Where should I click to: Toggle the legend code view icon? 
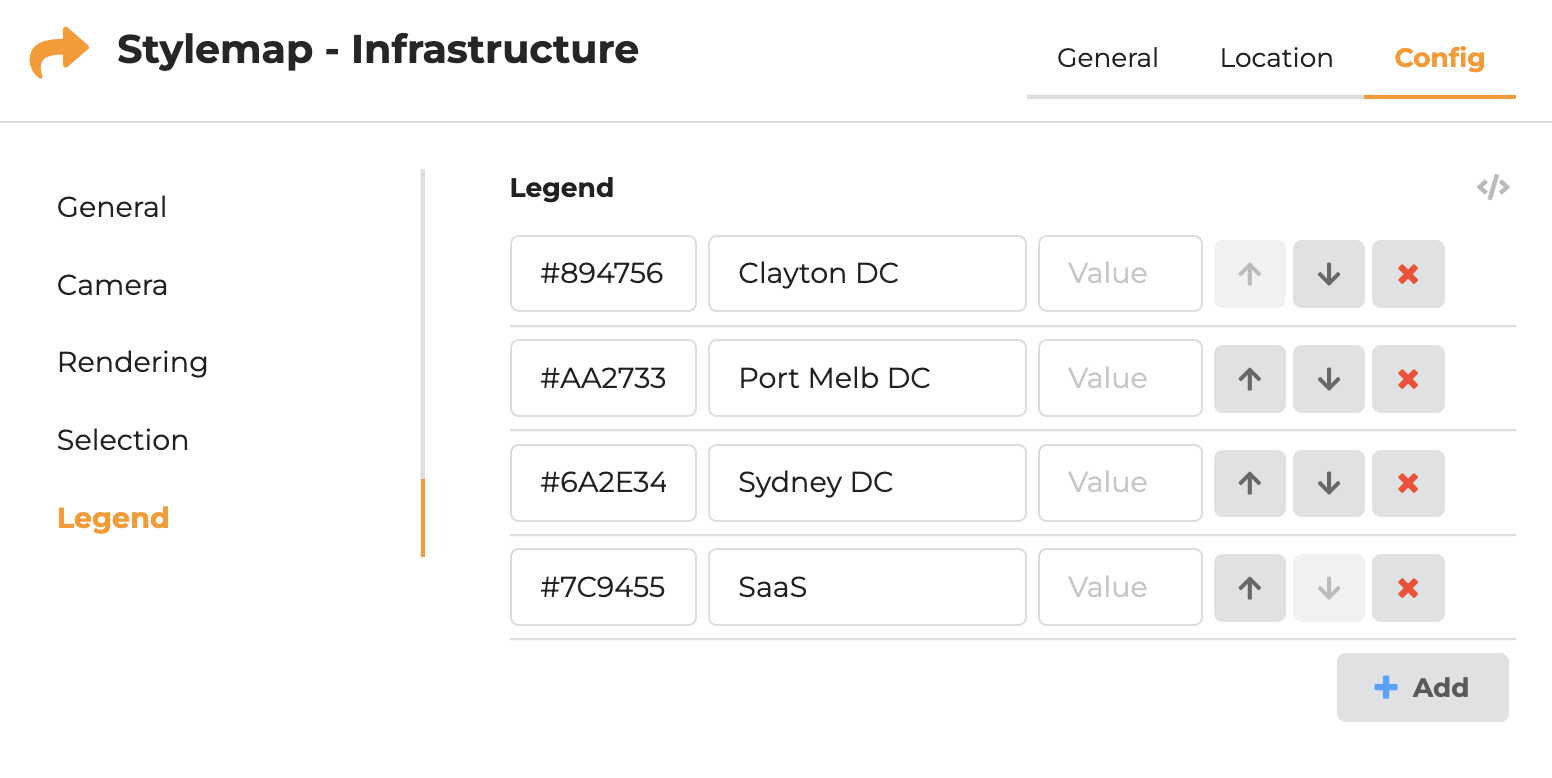pos(1492,187)
